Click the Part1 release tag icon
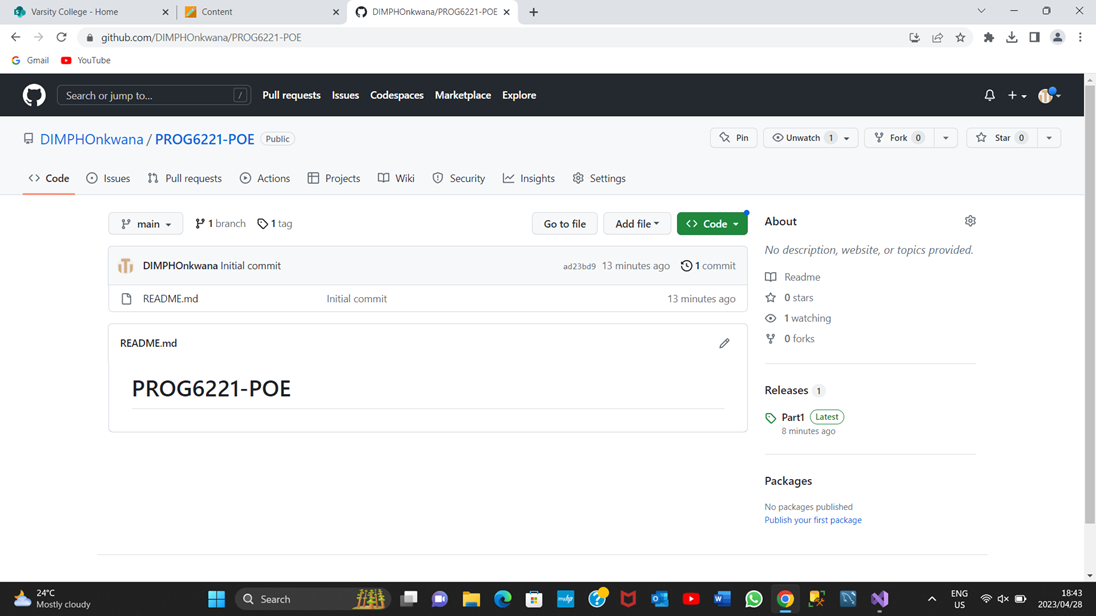The height and width of the screenshot is (616, 1096). click(x=770, y=417)
